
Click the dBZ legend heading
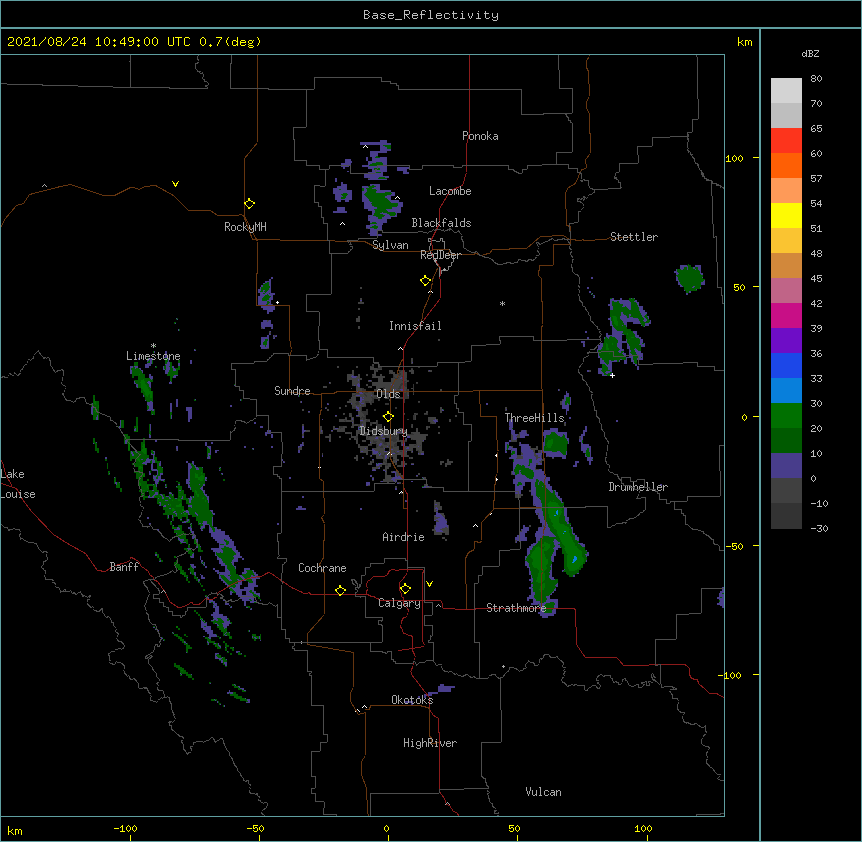[x=810, y=54]
